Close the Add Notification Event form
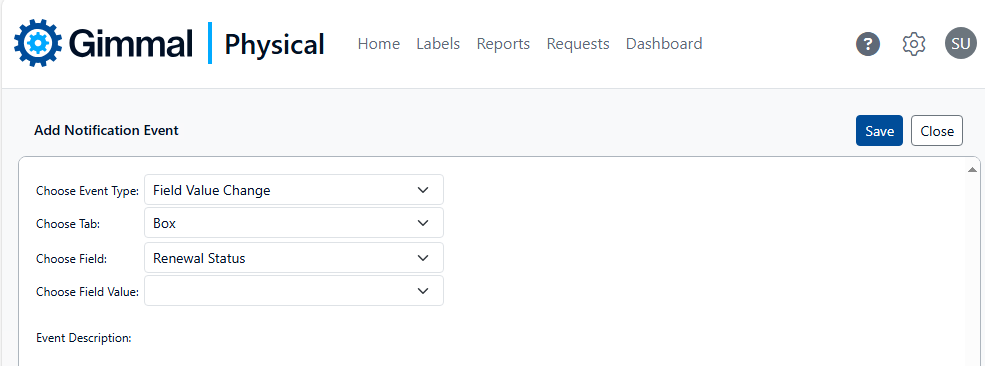The image size is (985, 366). tap(937, 131)
